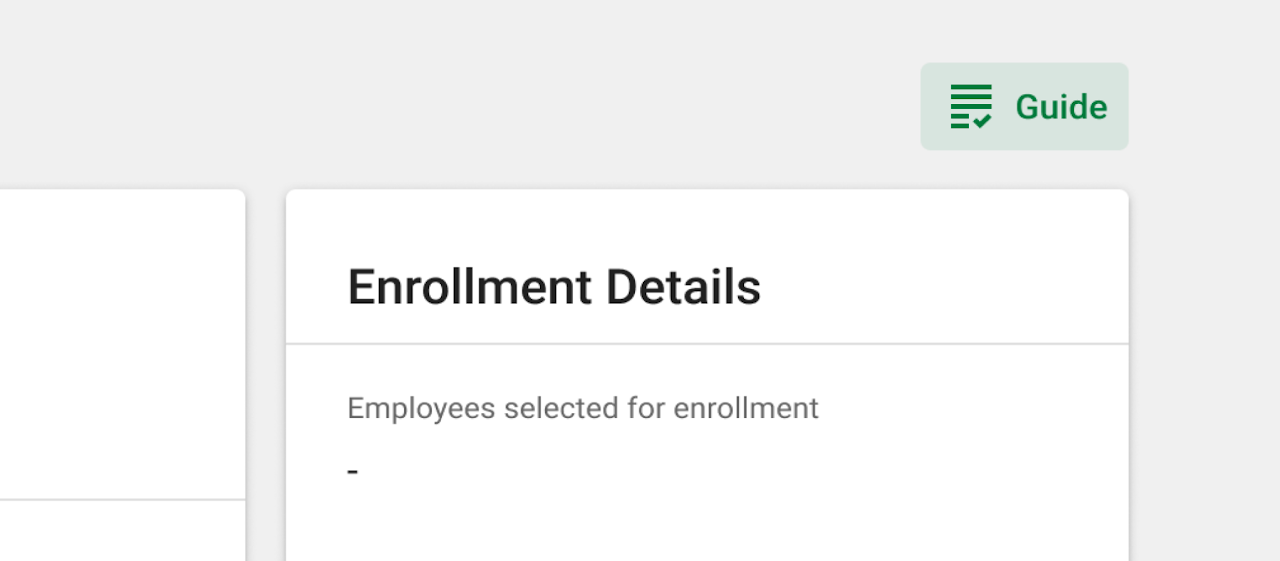Open the Guide button
This screenshot has height=561, width=1280.
pos(1024,107)
